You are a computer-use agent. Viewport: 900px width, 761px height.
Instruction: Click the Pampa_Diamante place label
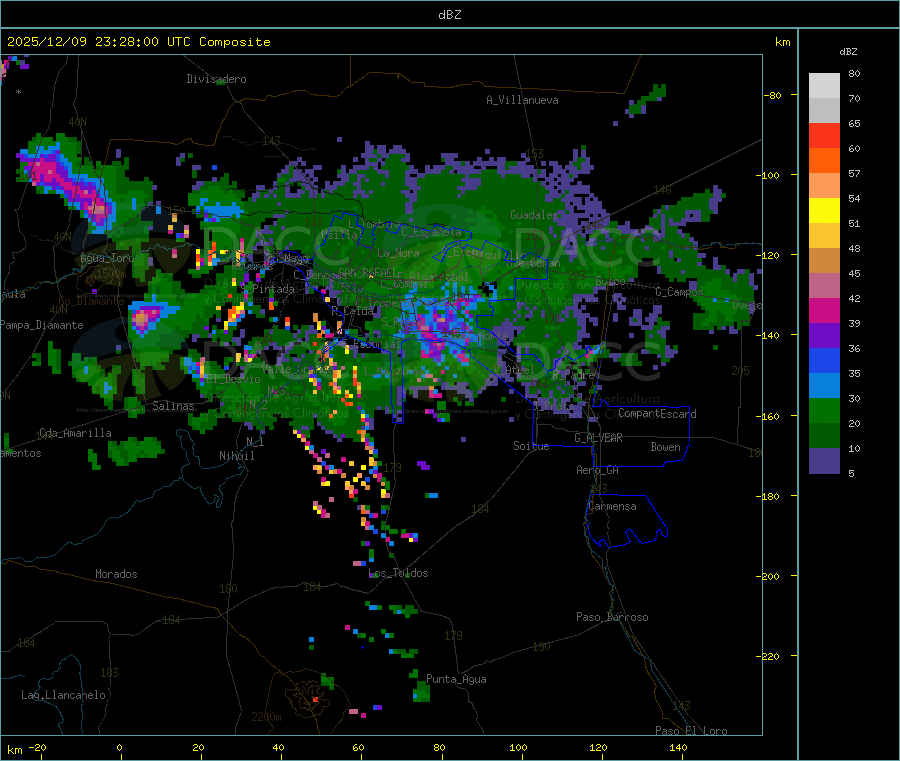pyautogui.click(x=42, y=325)
